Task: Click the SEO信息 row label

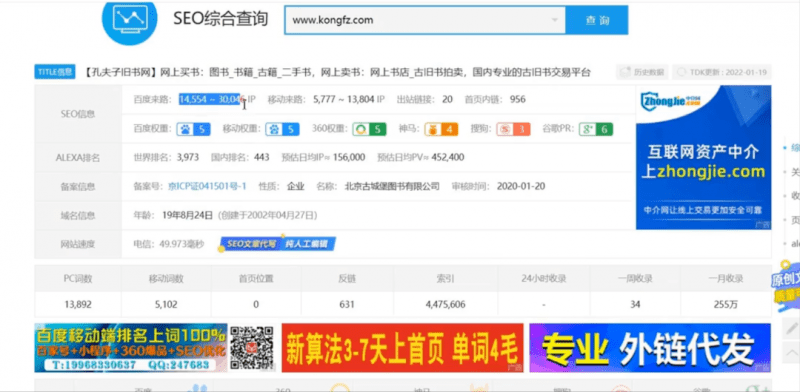Action: pos(78,114)
